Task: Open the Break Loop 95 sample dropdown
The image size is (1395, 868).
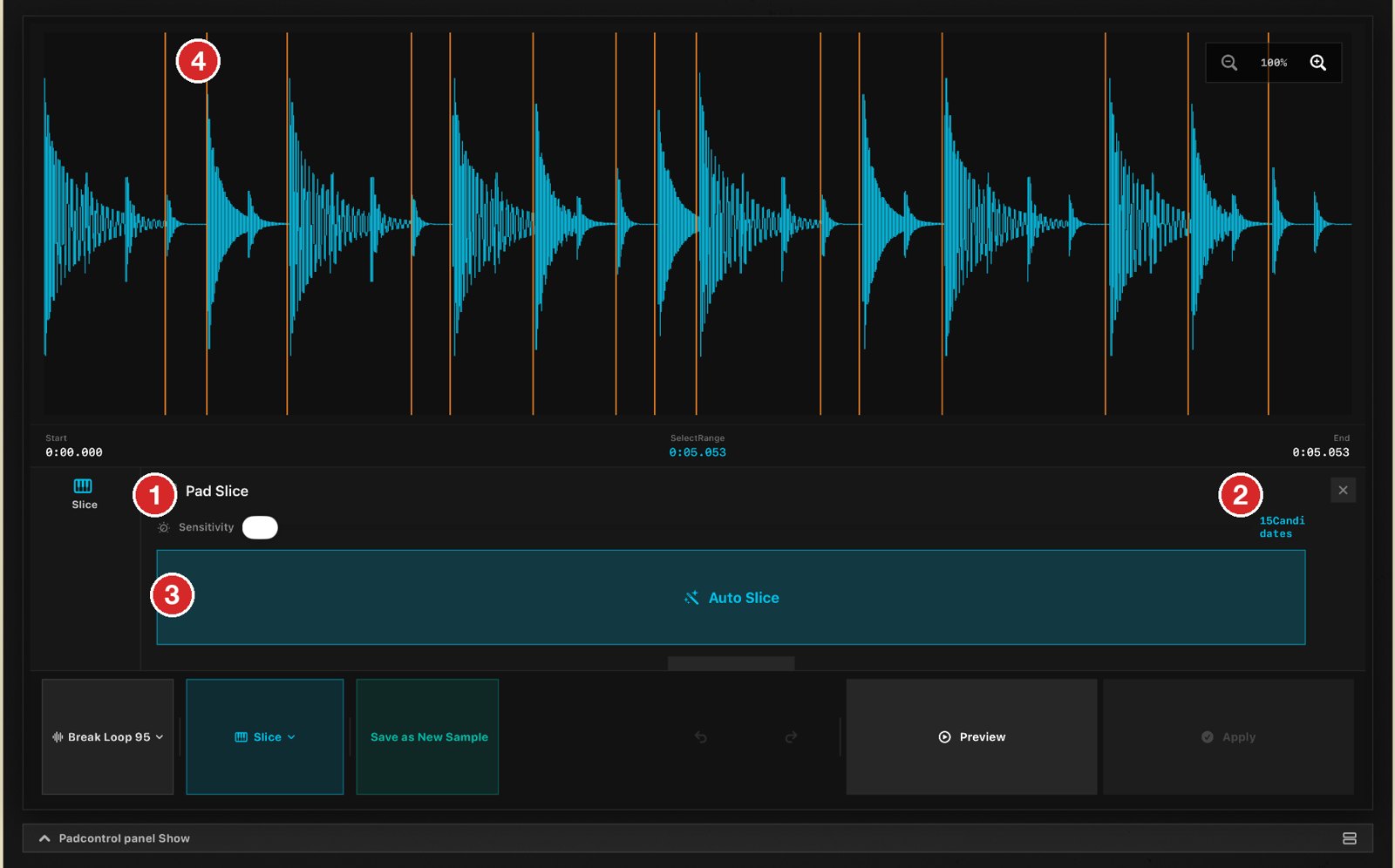Action: pyautogui.click(x=107, y=736)
